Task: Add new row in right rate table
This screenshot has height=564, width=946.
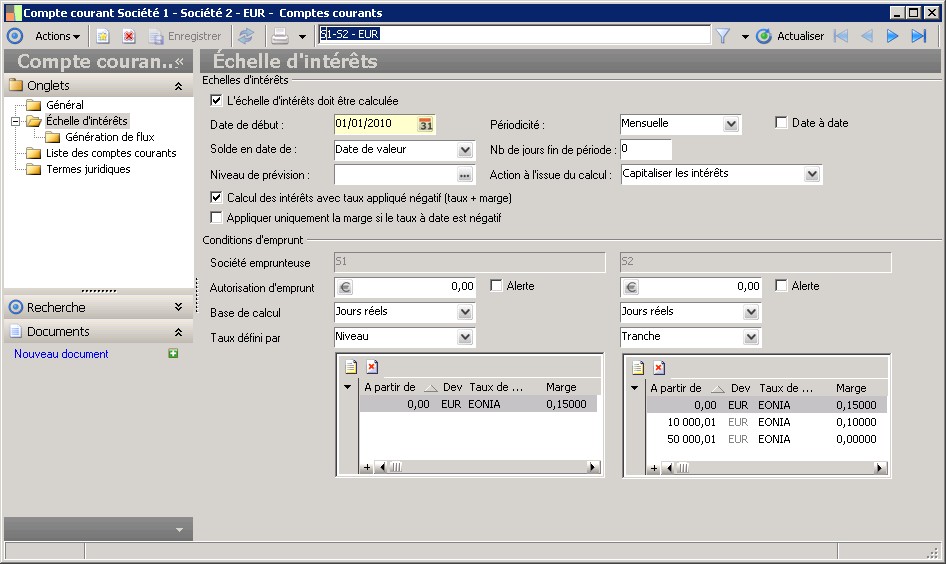Action: click(638, 367)
